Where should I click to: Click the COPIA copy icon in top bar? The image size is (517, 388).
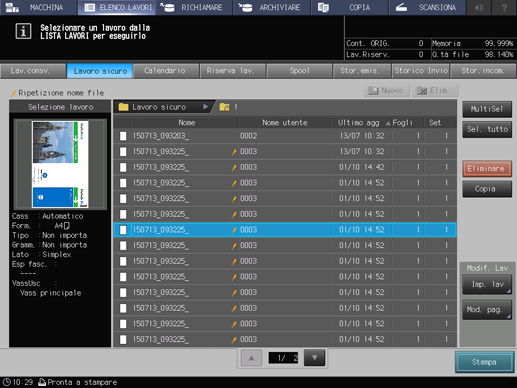pos(323,7)
